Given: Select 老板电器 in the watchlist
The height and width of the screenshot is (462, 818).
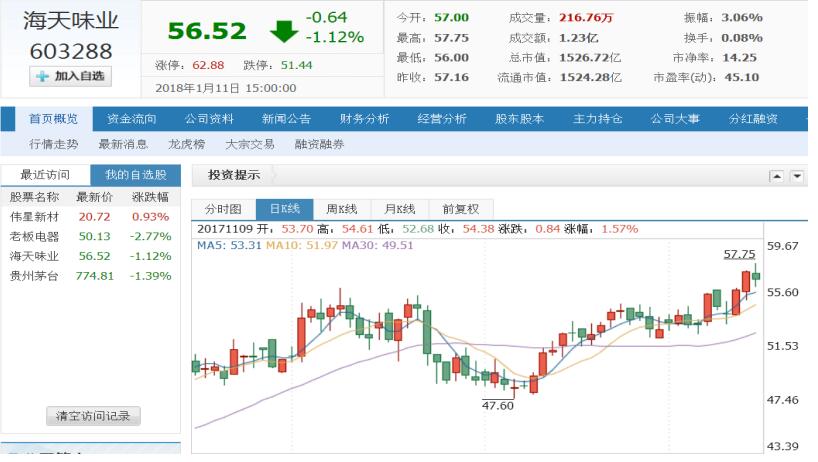Looking at the screenshot, I should (34, 237).
